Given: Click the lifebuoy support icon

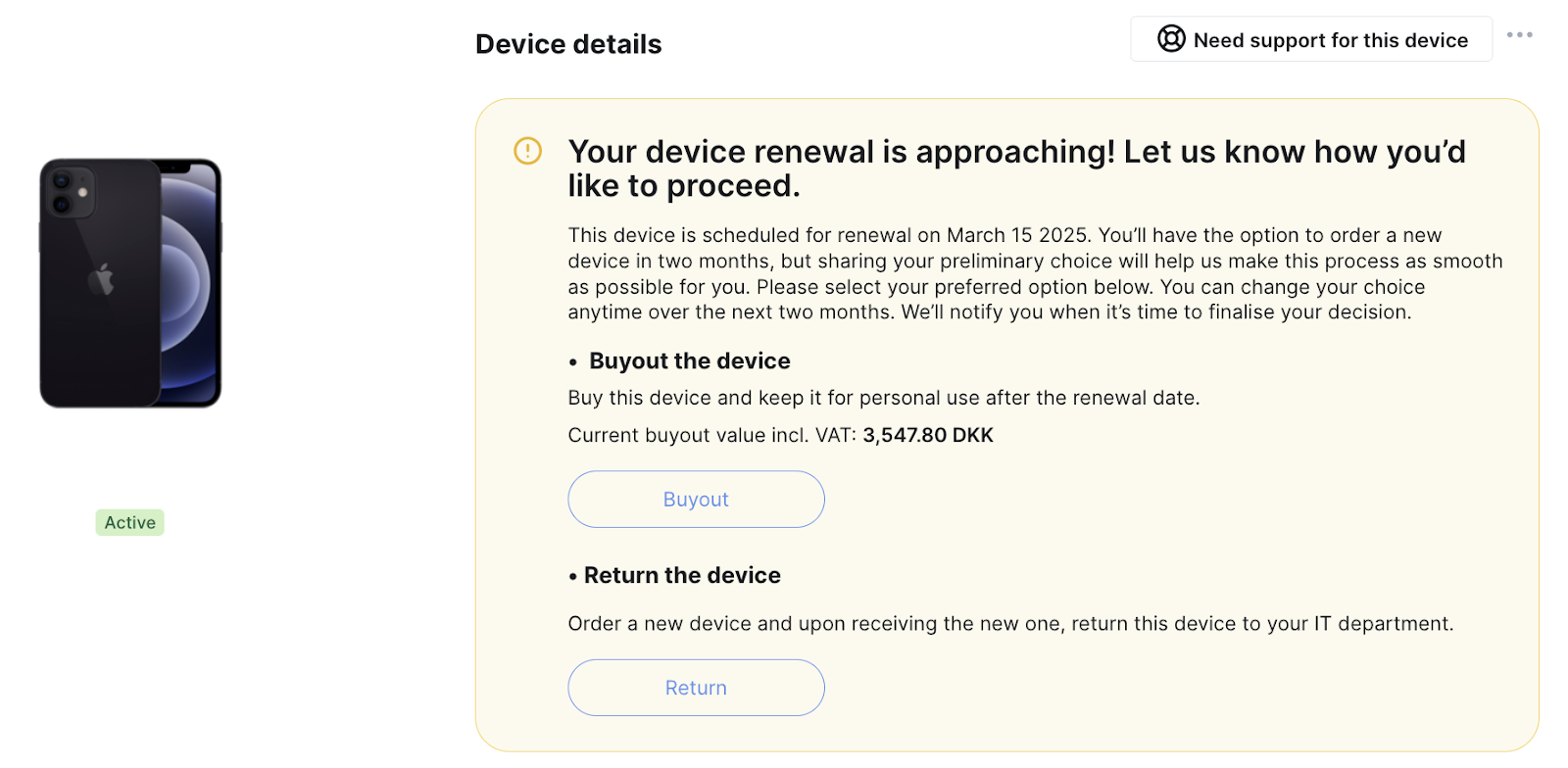Looking at the screenshot, I should coord(1171,39).
